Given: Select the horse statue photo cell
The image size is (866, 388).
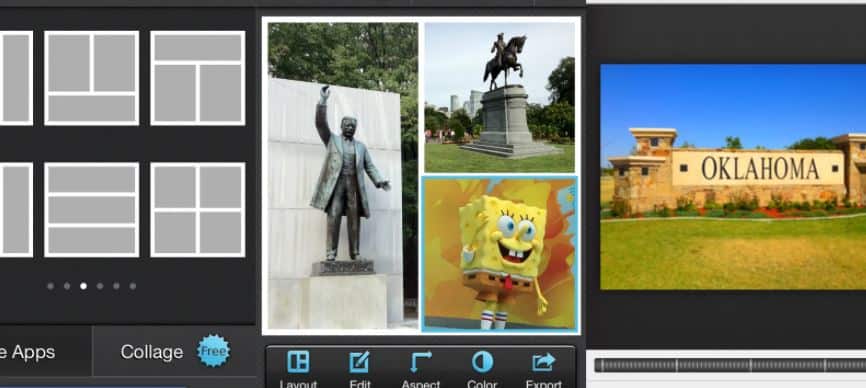Looking at the screenshot, I should click(x=499, y=97).
